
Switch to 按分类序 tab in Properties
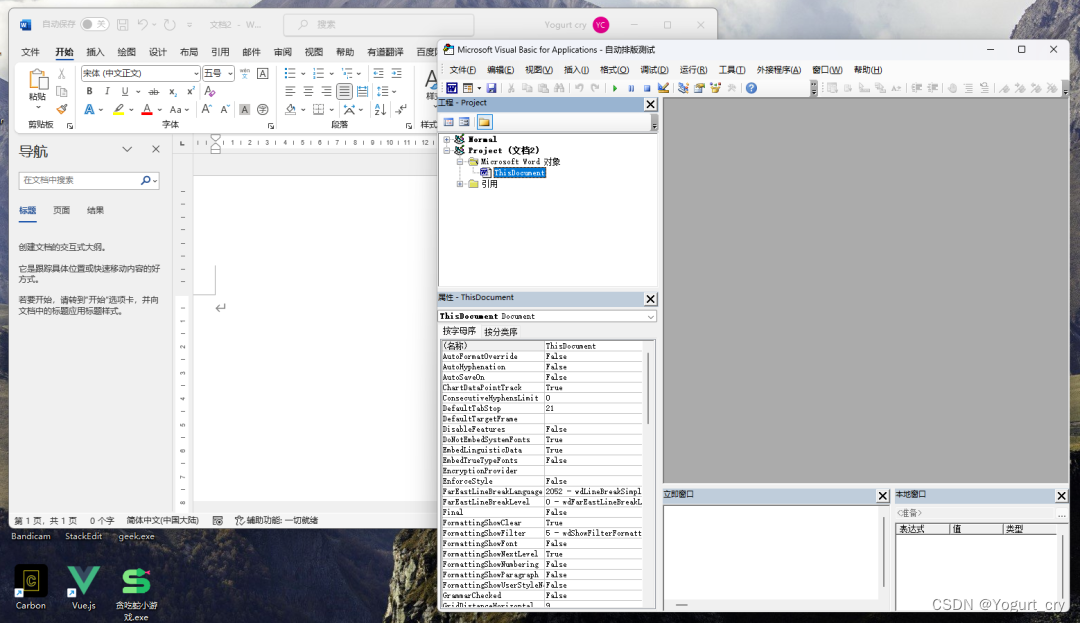click(501, 332)
